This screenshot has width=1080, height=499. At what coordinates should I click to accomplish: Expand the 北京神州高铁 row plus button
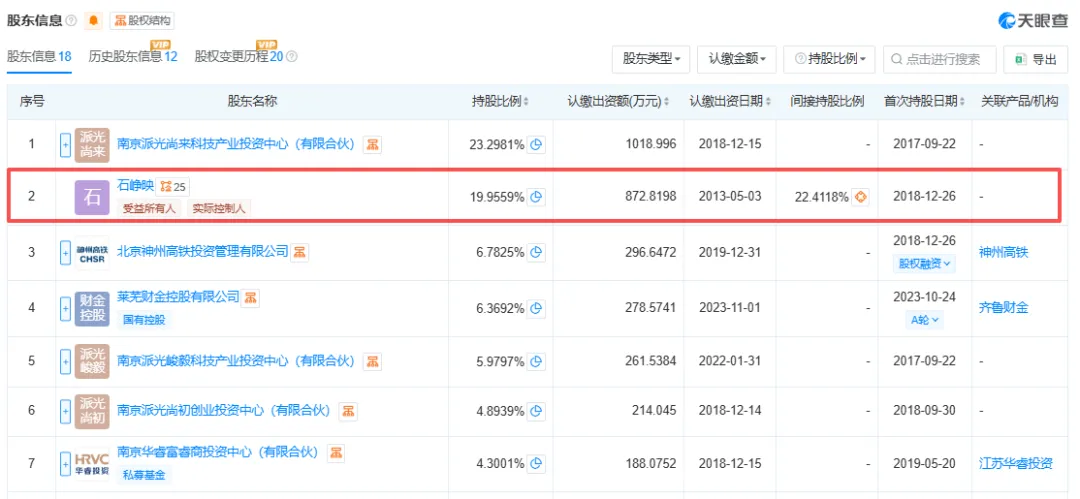(x=65, y=252)
